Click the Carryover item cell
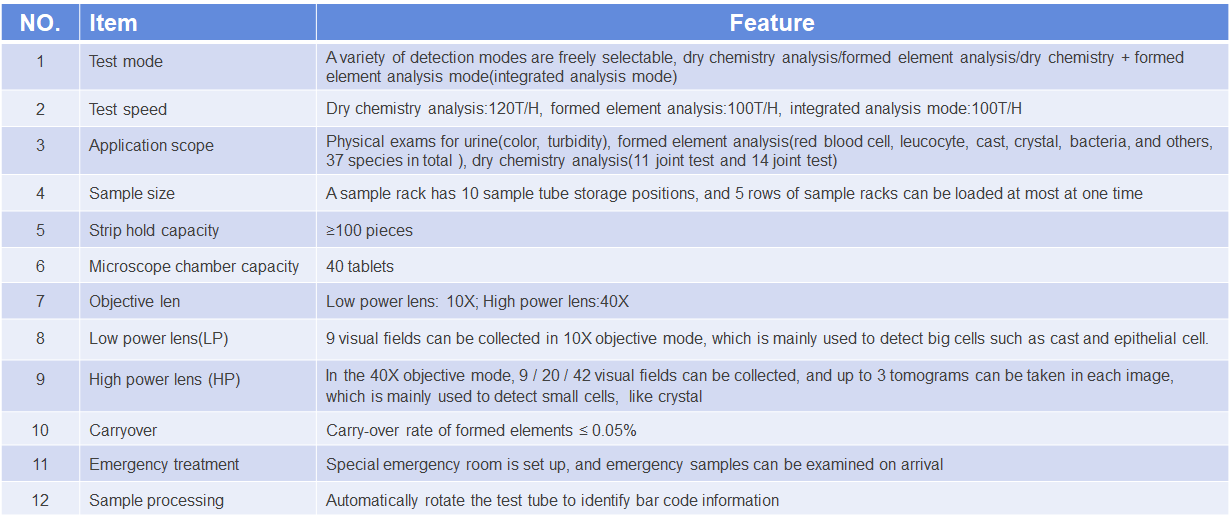 198,430
